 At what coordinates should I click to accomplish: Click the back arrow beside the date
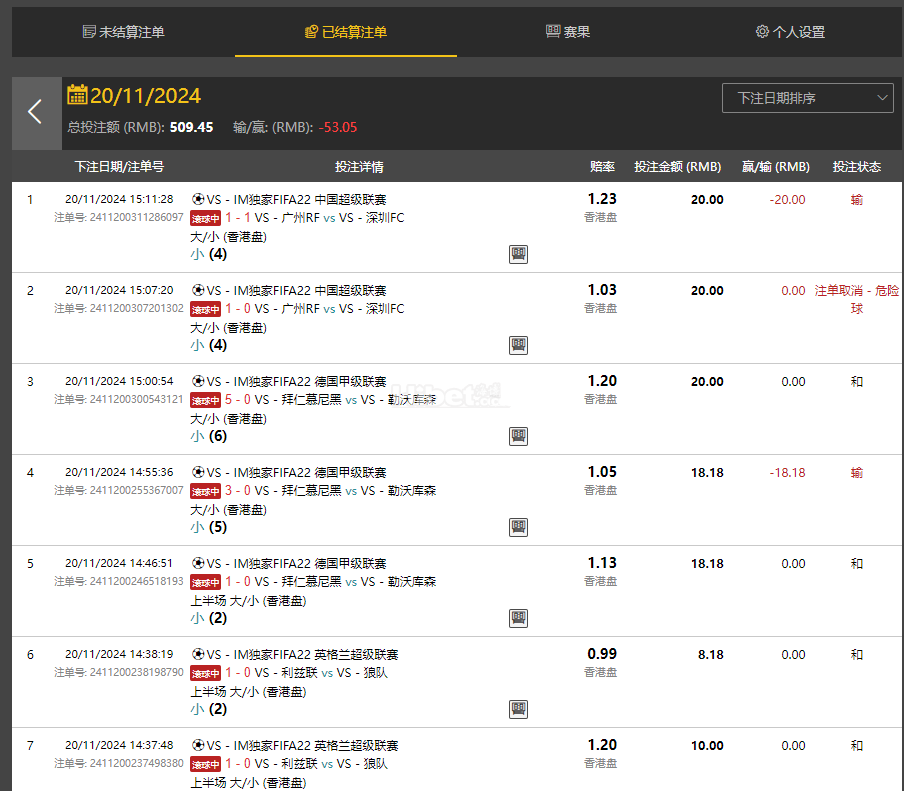coord(36,112)
